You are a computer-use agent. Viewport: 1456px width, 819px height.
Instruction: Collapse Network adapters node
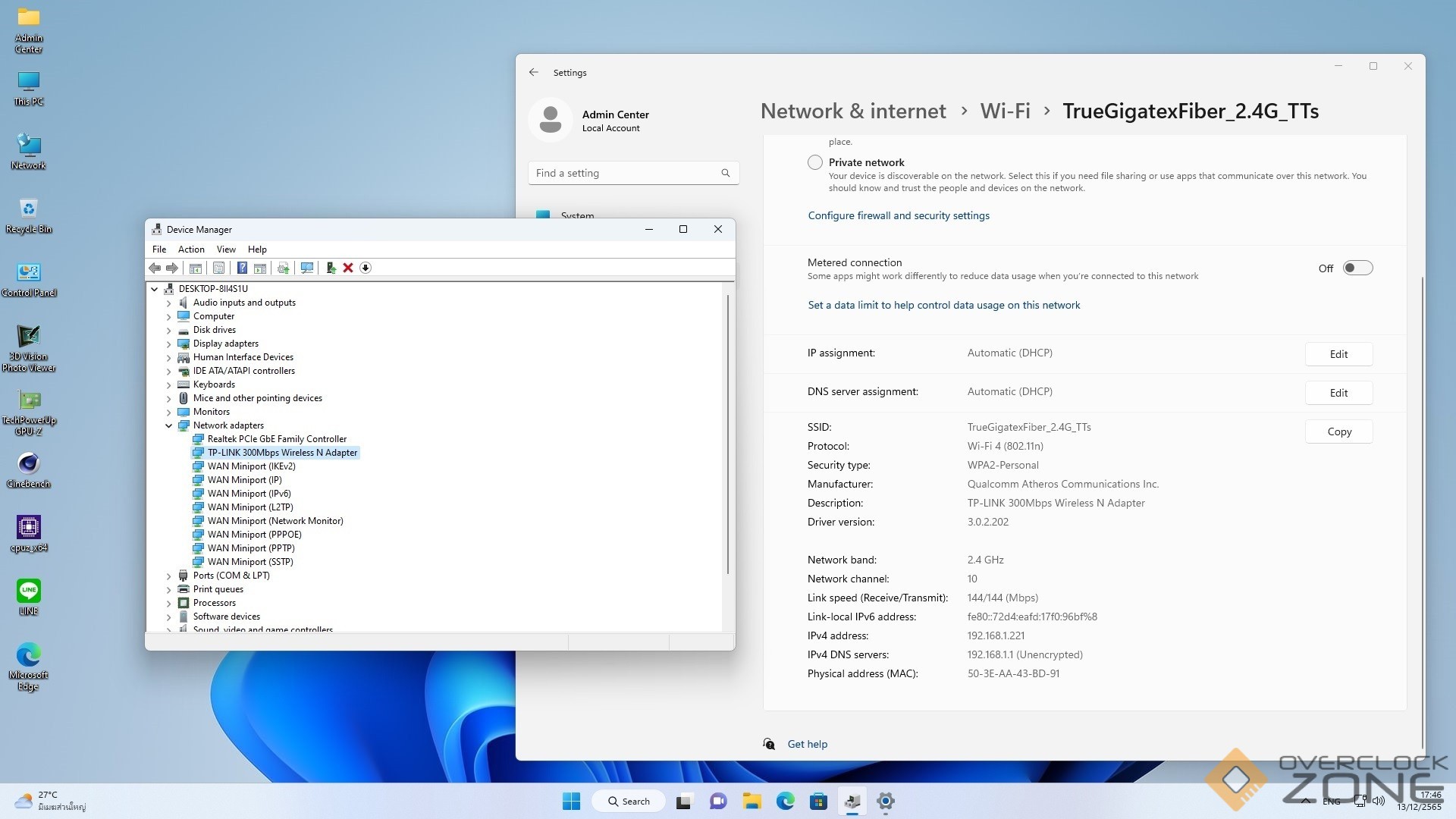[169, 425]
